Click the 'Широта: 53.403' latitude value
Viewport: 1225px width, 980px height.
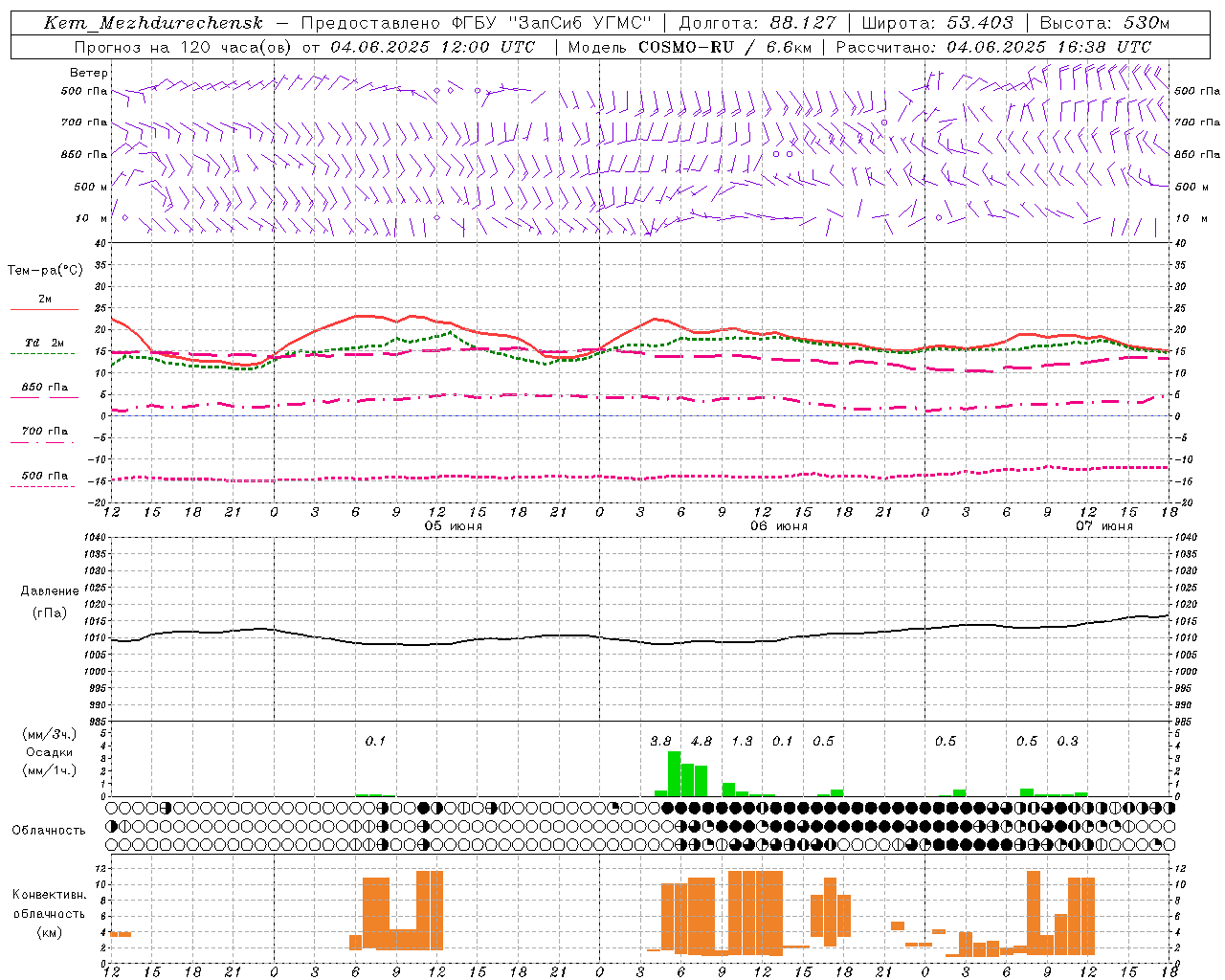937,23
